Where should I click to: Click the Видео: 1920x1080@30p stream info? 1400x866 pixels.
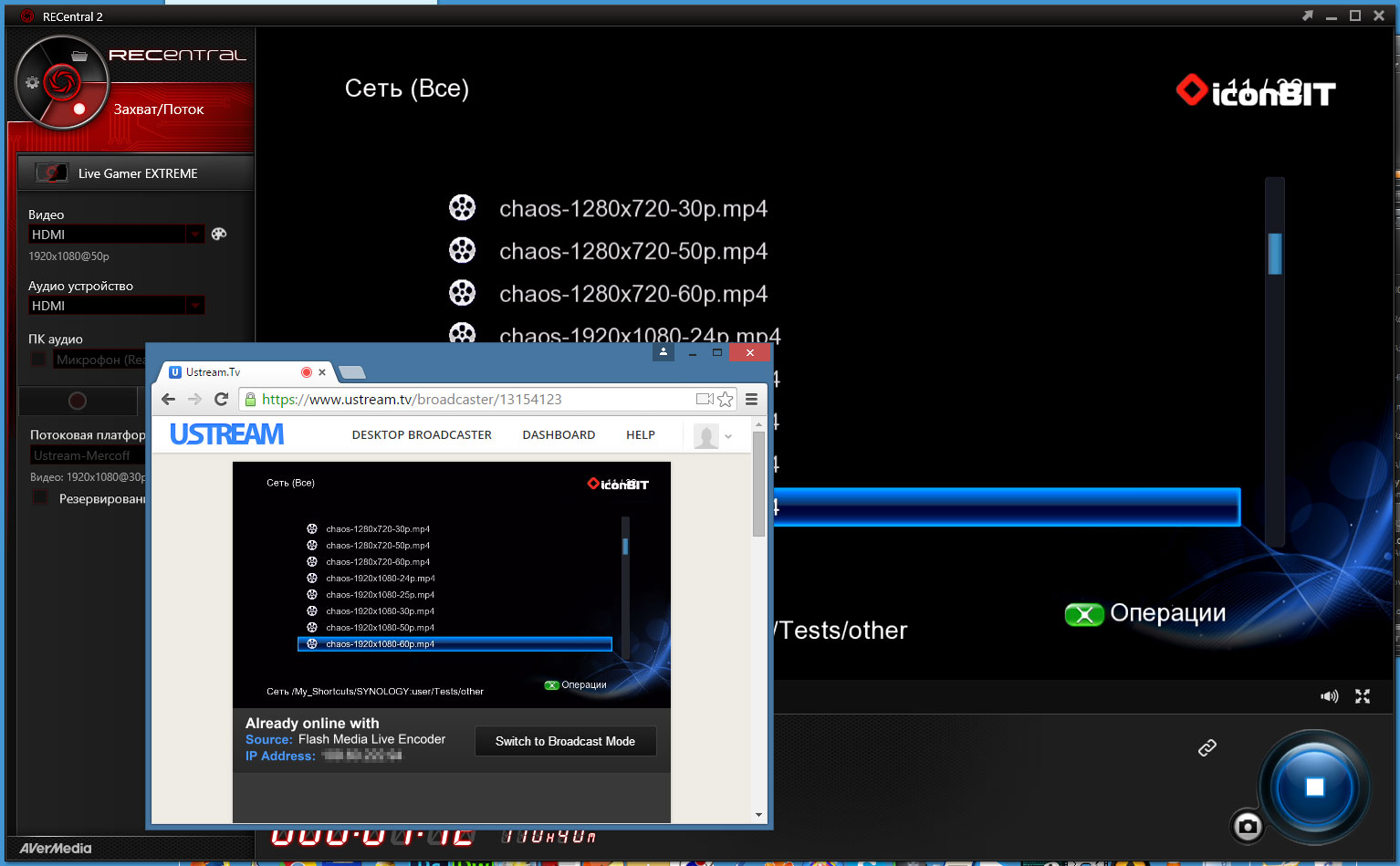[88, 477]
